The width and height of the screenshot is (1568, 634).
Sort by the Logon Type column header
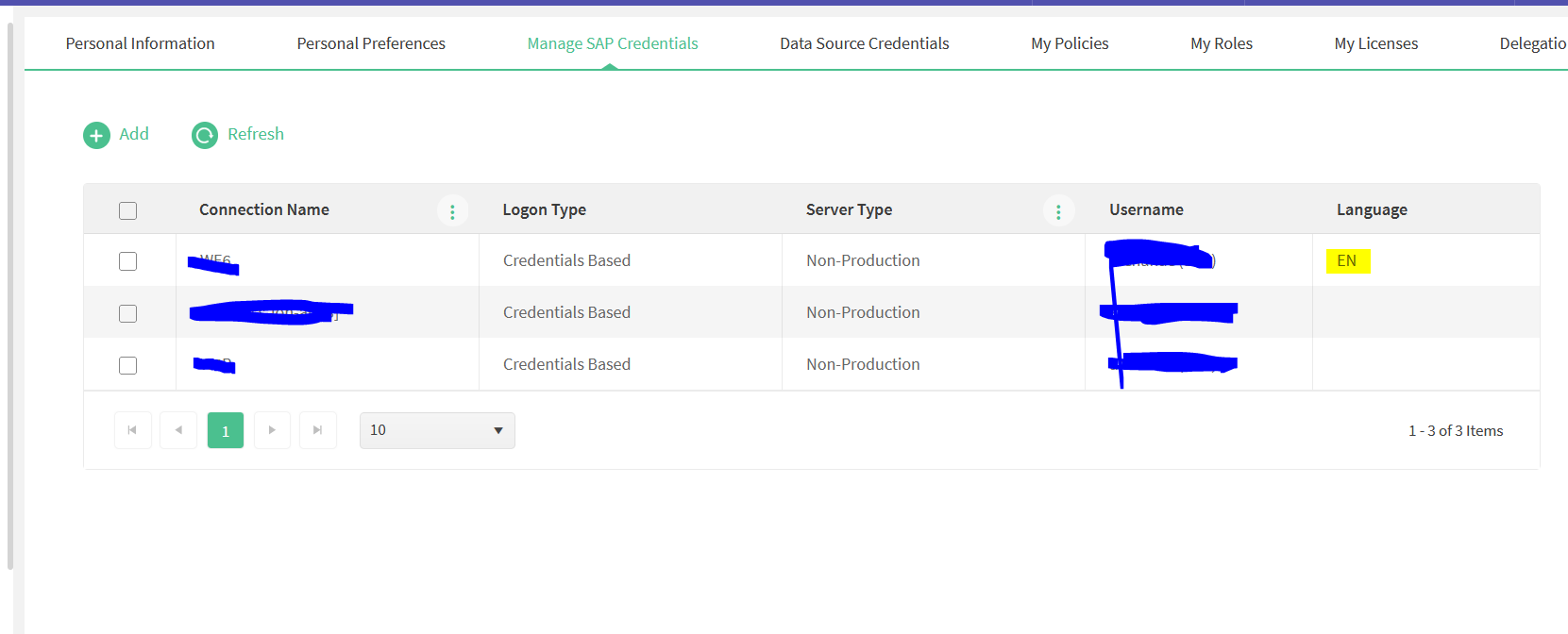coord(545,209)
